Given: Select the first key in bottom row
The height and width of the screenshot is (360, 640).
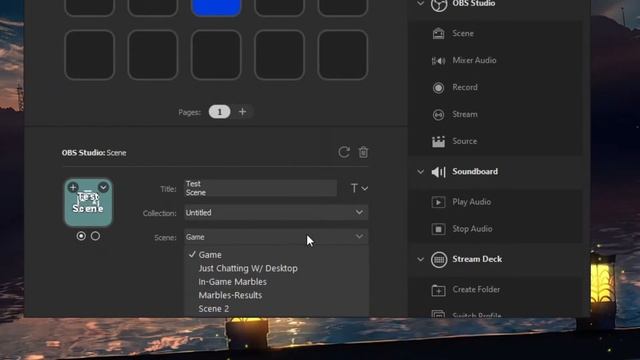Looking at the screenshot, I should point(89,55).
